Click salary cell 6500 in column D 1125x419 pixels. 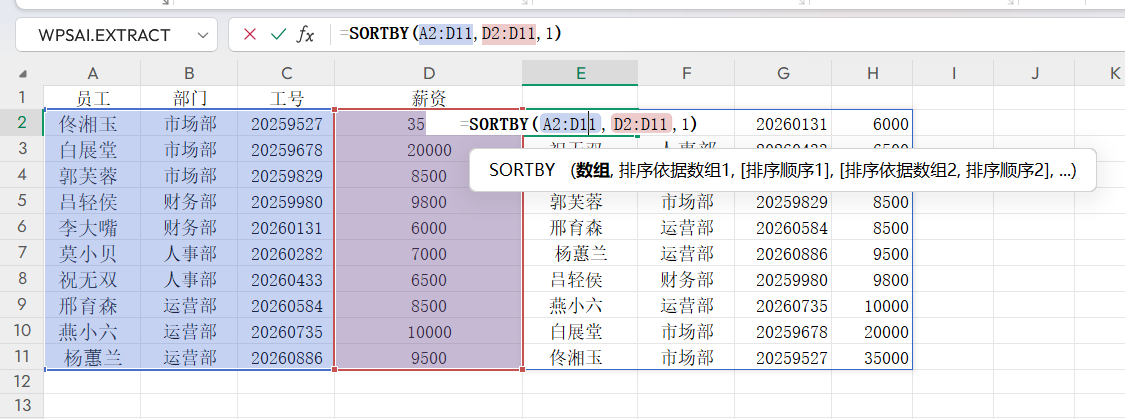(x=428, y=280)
